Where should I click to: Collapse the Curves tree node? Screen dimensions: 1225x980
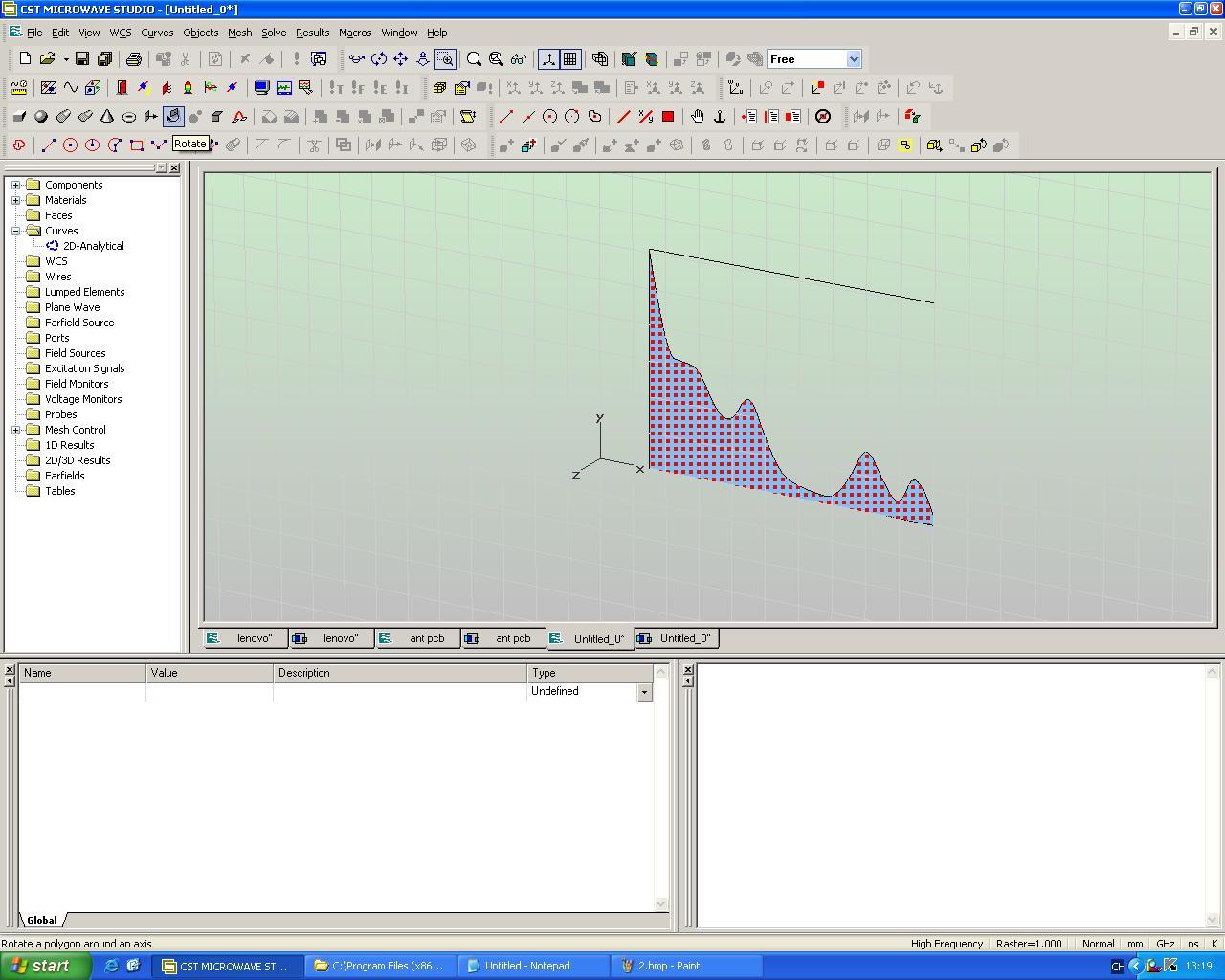point(16,231)
